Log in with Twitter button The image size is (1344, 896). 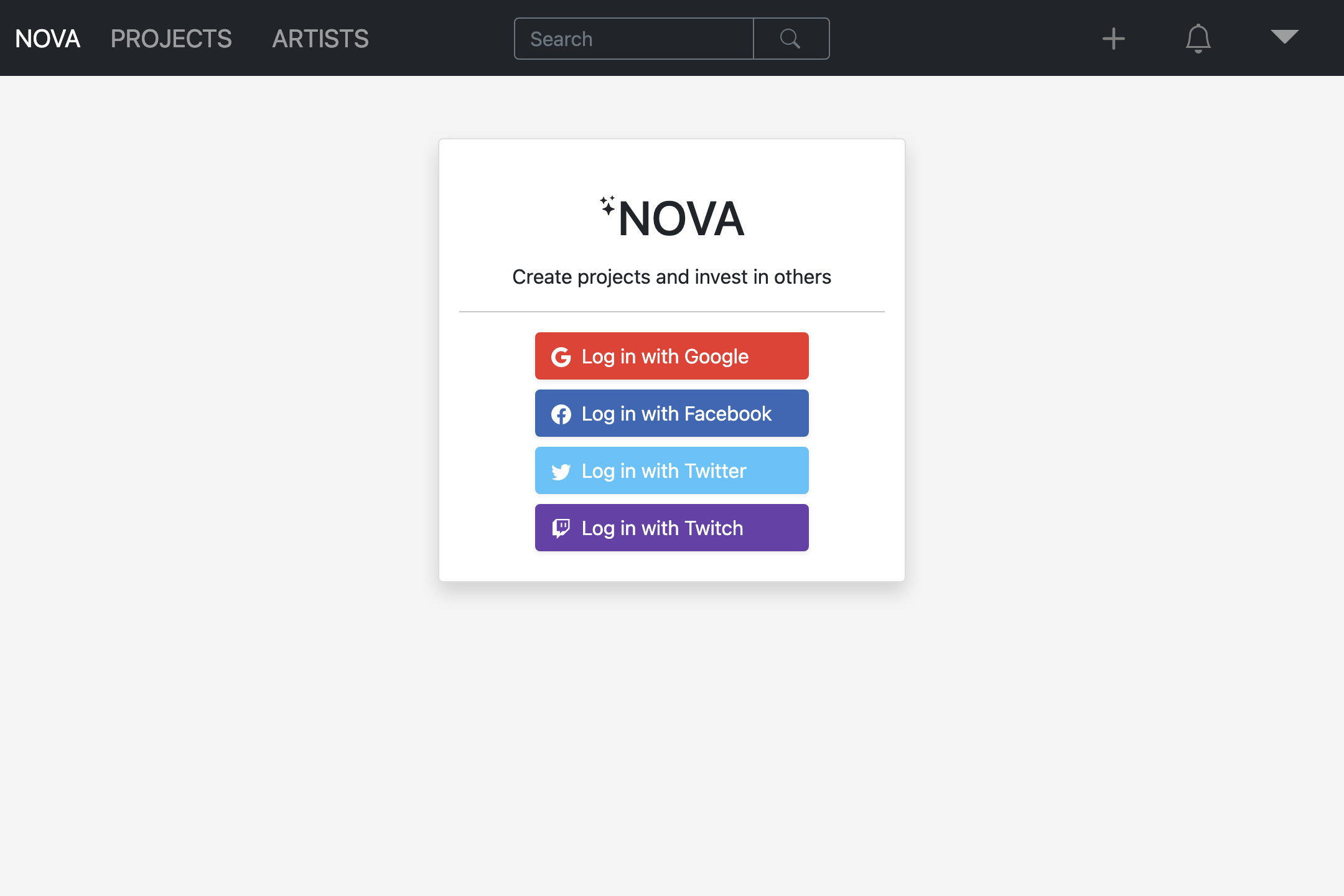click(x=672, y=470)
